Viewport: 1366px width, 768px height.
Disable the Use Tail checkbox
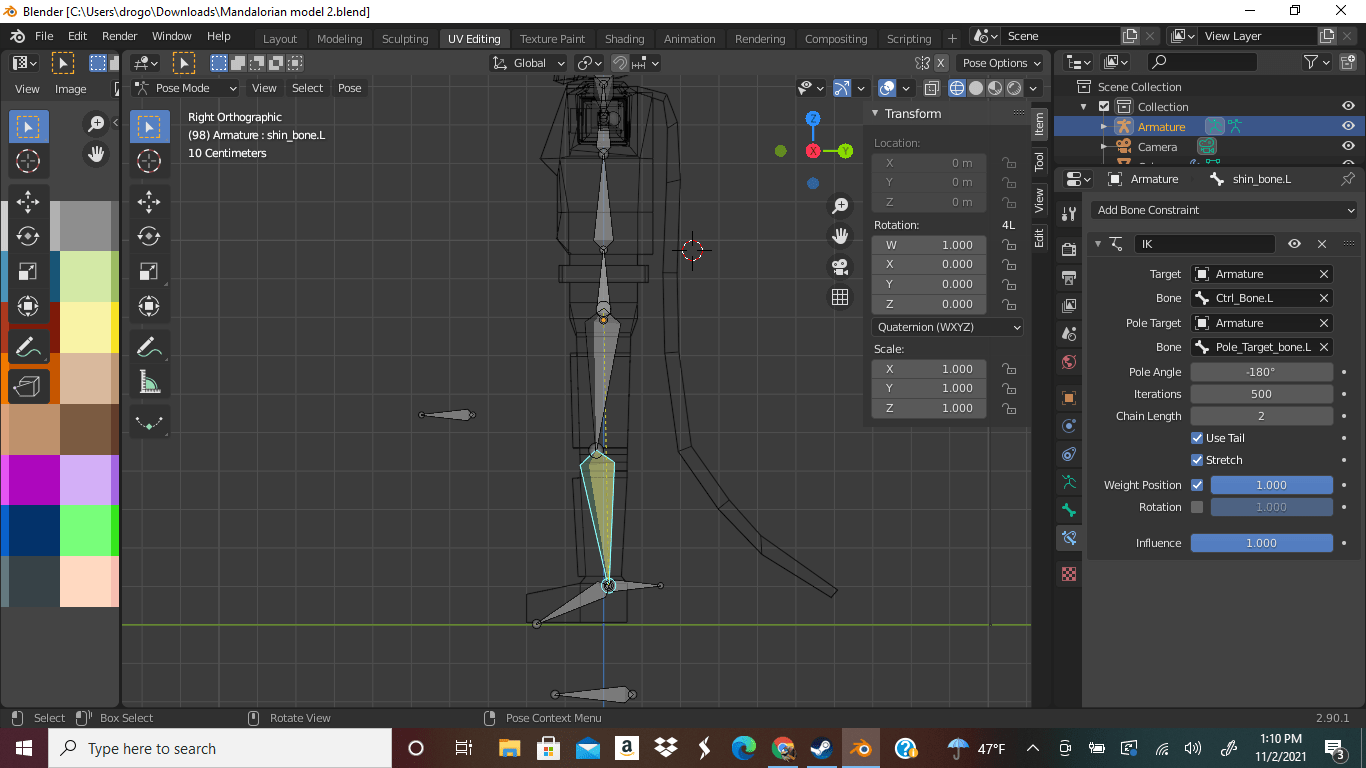point(1197,437)
